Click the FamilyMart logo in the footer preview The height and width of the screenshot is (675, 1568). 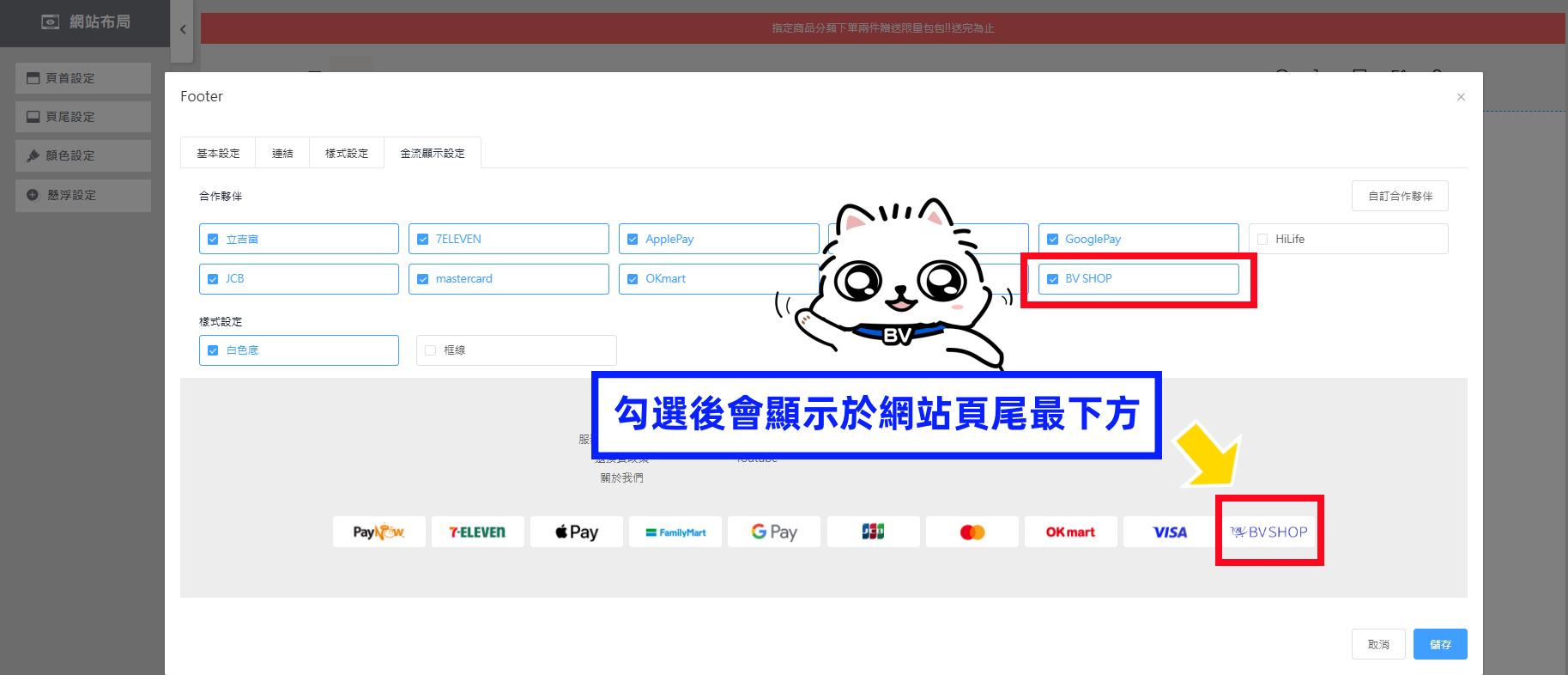[675, 532]
